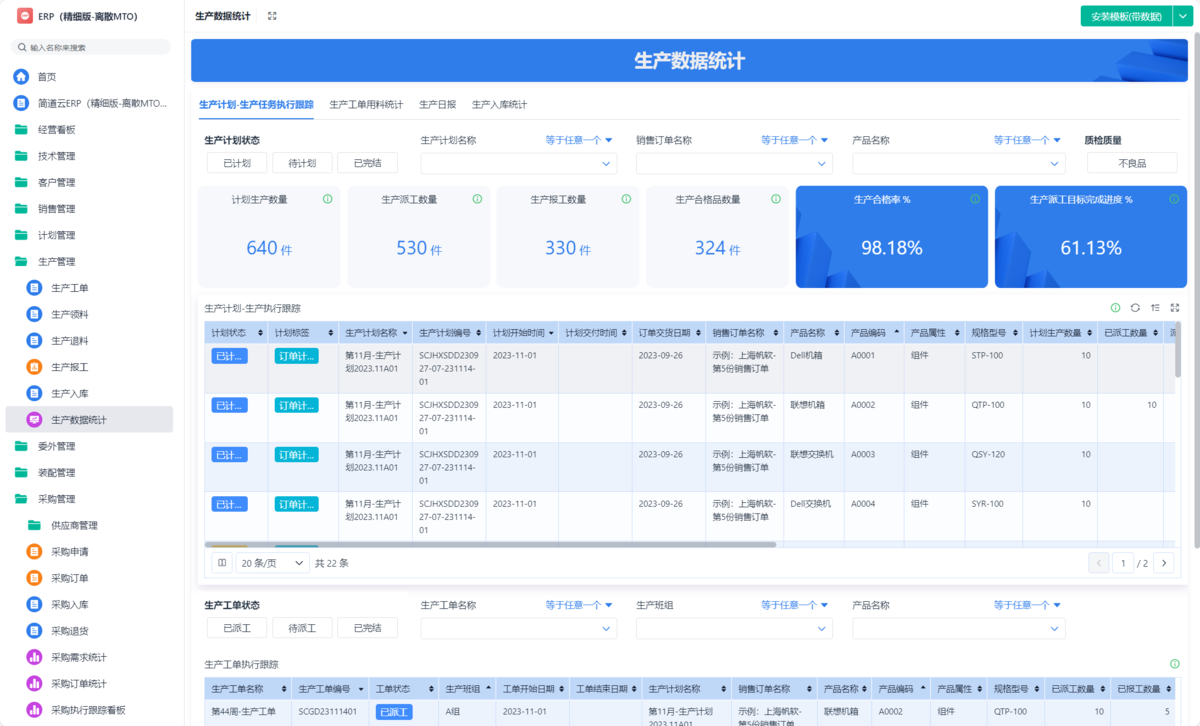This screenshot has height=726, width=1200.
Task: Open the 20 条/页 page size dropdown
Action: [273, 563]
